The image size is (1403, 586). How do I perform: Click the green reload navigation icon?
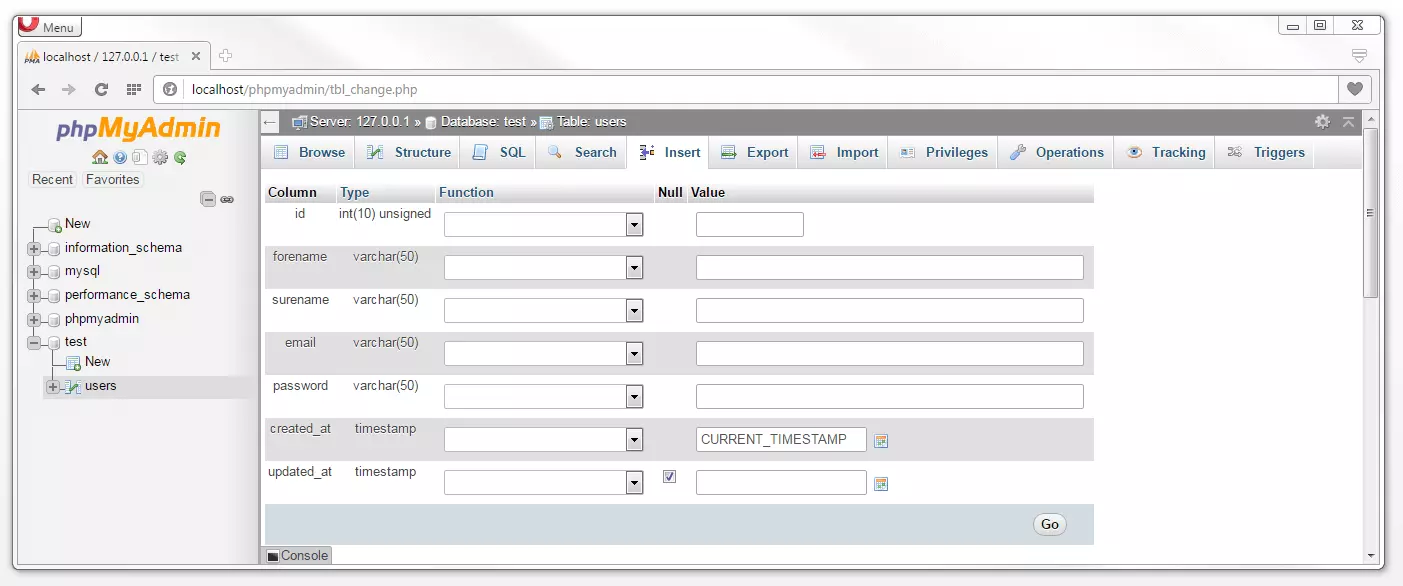pos(180,157)
